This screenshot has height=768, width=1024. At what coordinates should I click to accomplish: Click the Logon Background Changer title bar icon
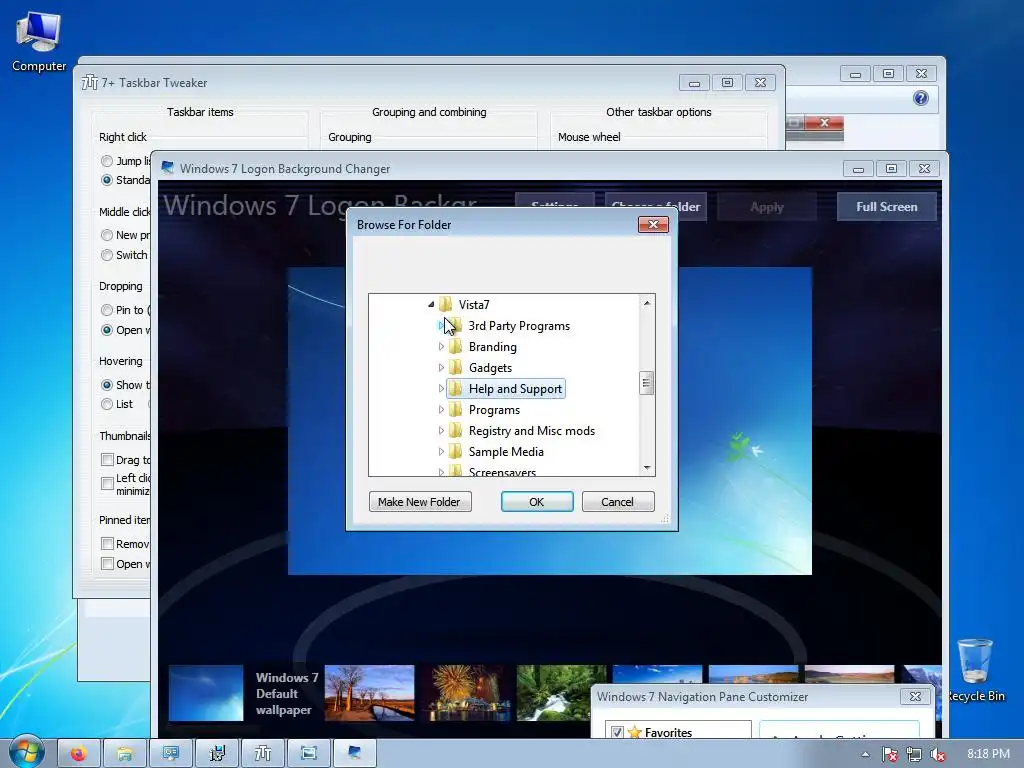point(168,168)
